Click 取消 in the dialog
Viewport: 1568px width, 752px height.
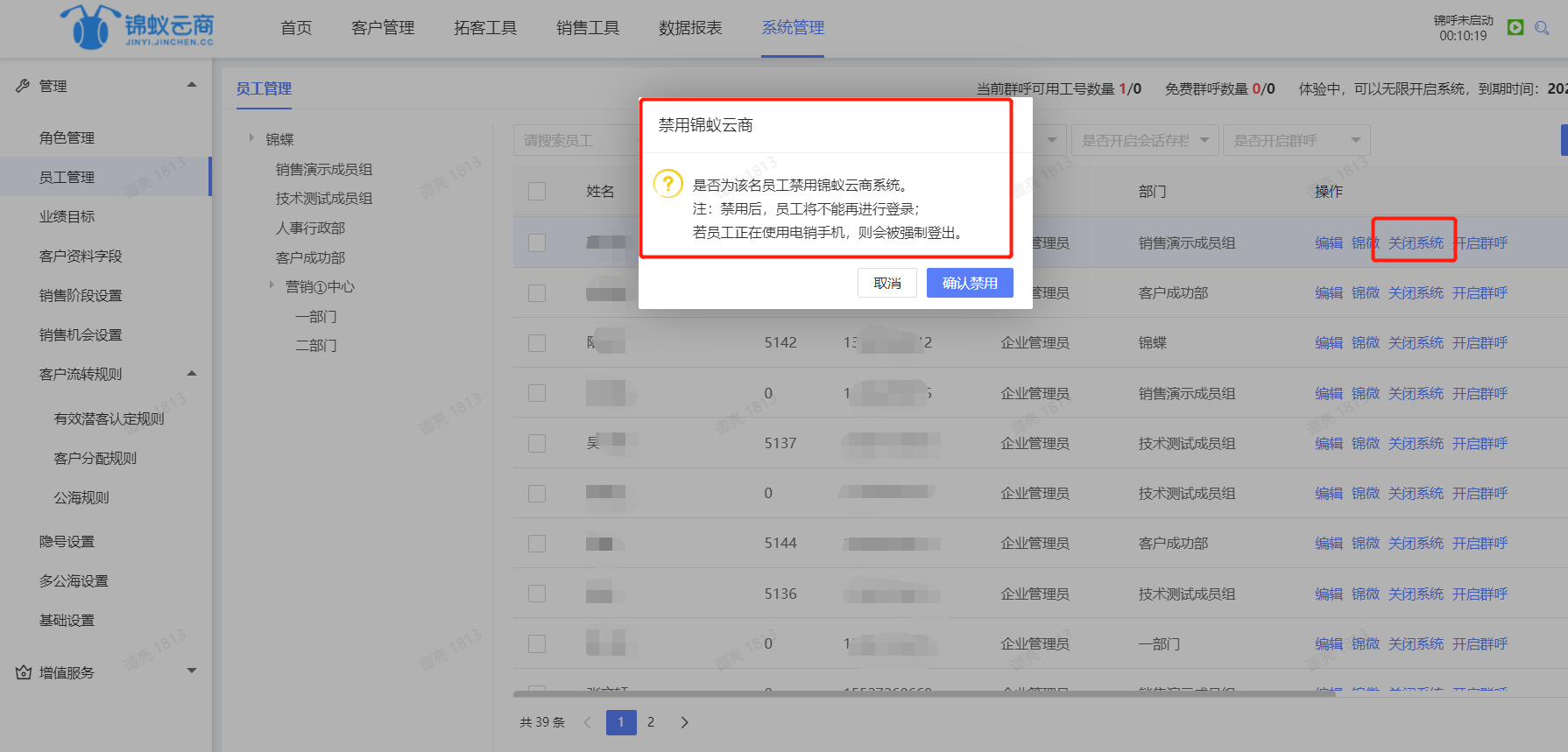pyautogui.click(x=887, y=283)
